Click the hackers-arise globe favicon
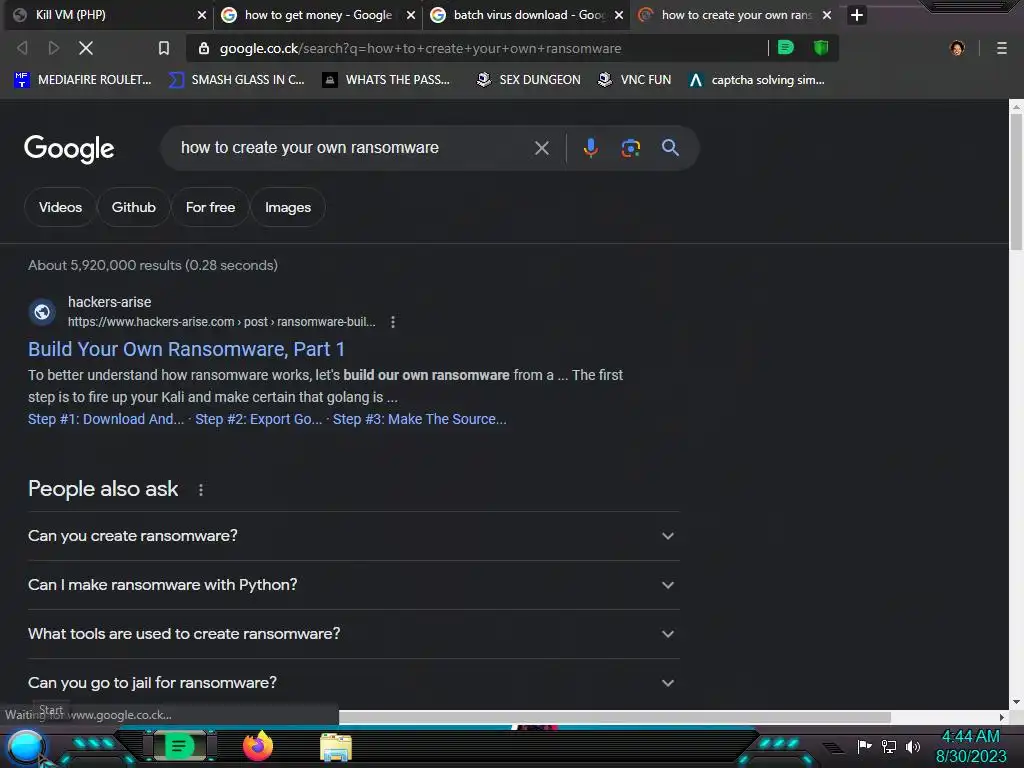 (x=42, y=312)
